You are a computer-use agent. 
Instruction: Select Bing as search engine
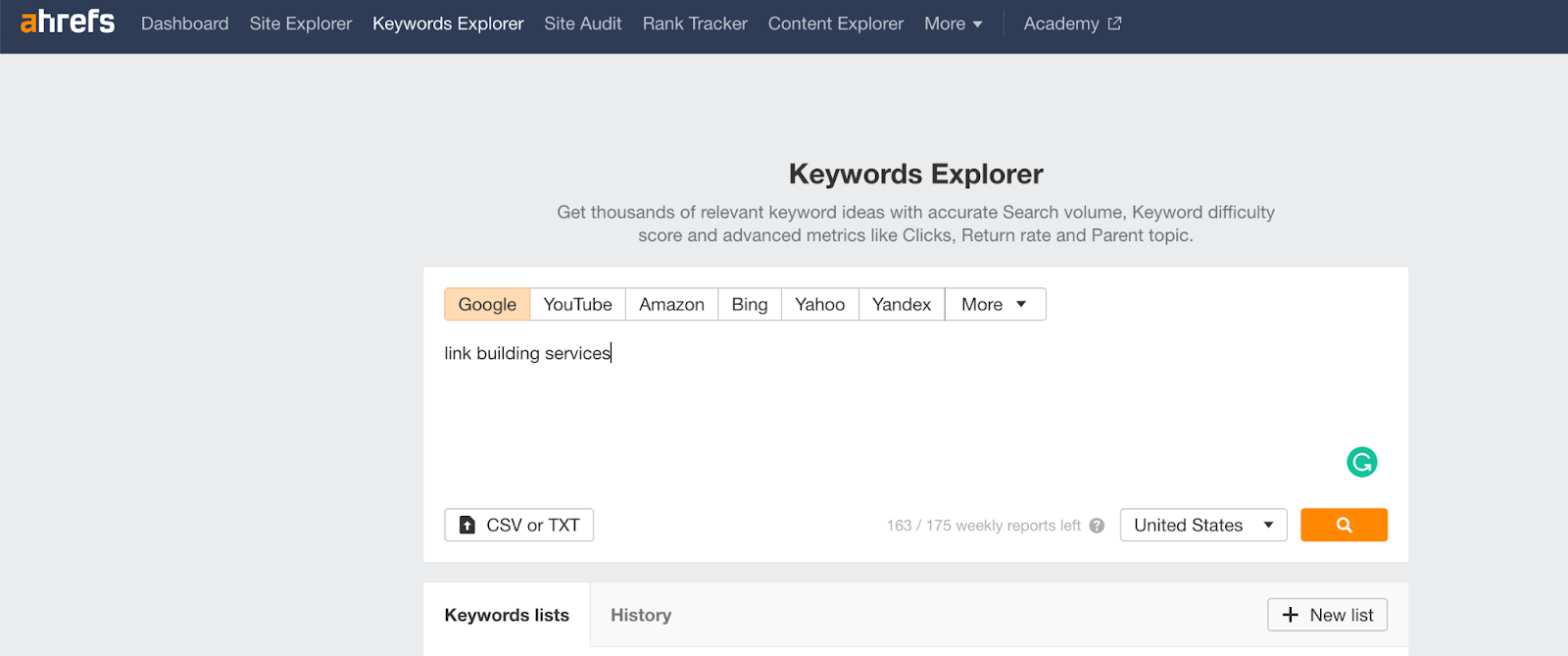click(750, 304)
